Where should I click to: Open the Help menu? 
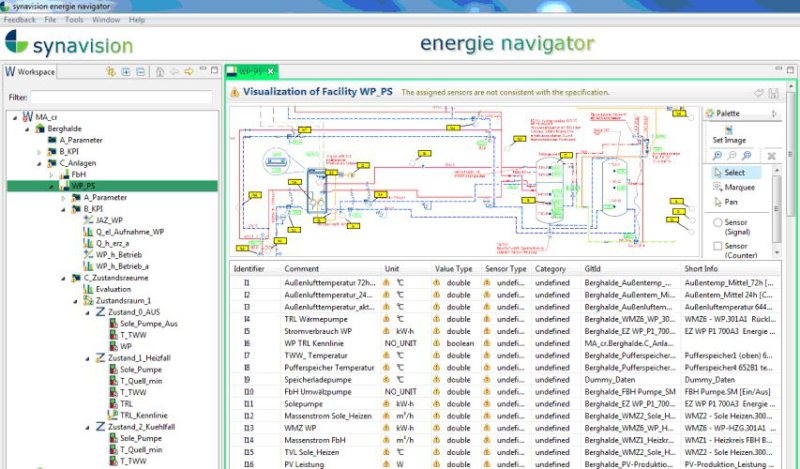[137, 19]
